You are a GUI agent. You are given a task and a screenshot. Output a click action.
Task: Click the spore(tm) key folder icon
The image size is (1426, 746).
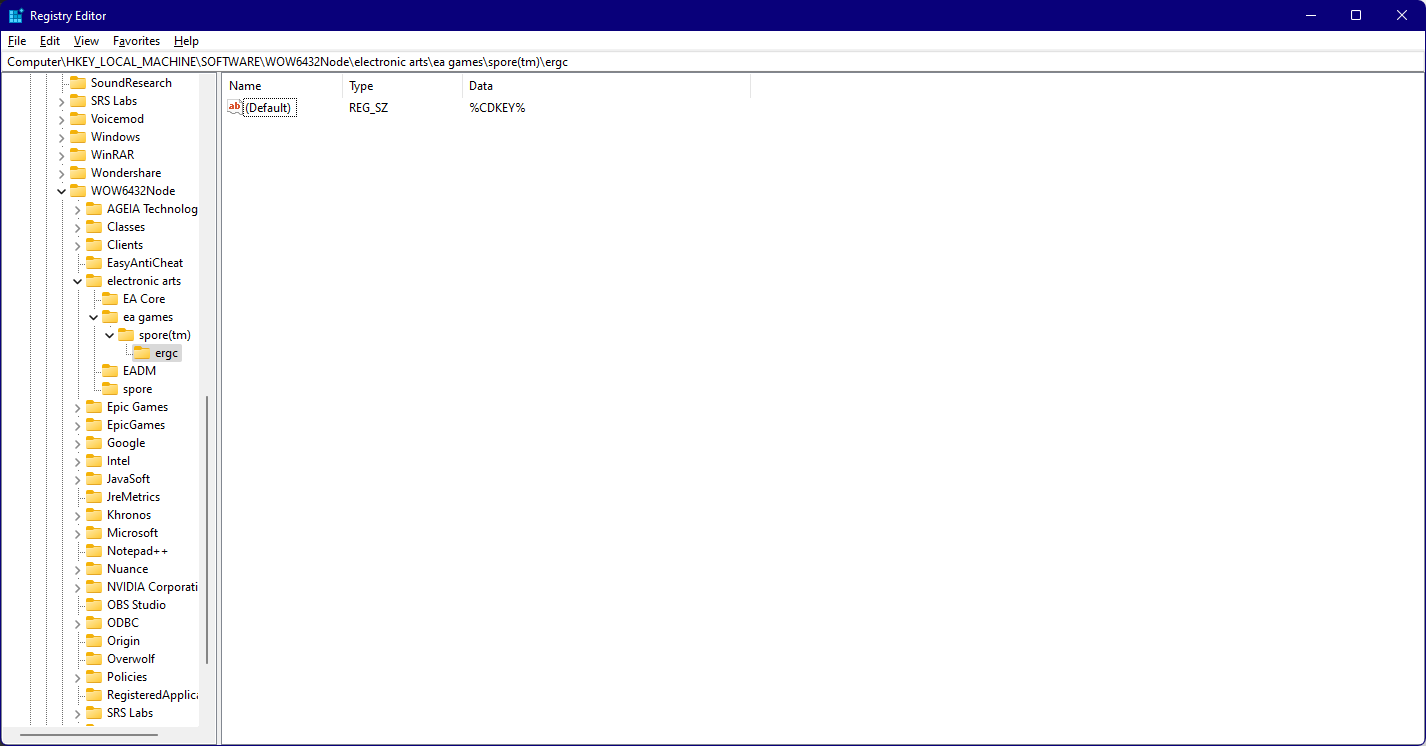127,334
